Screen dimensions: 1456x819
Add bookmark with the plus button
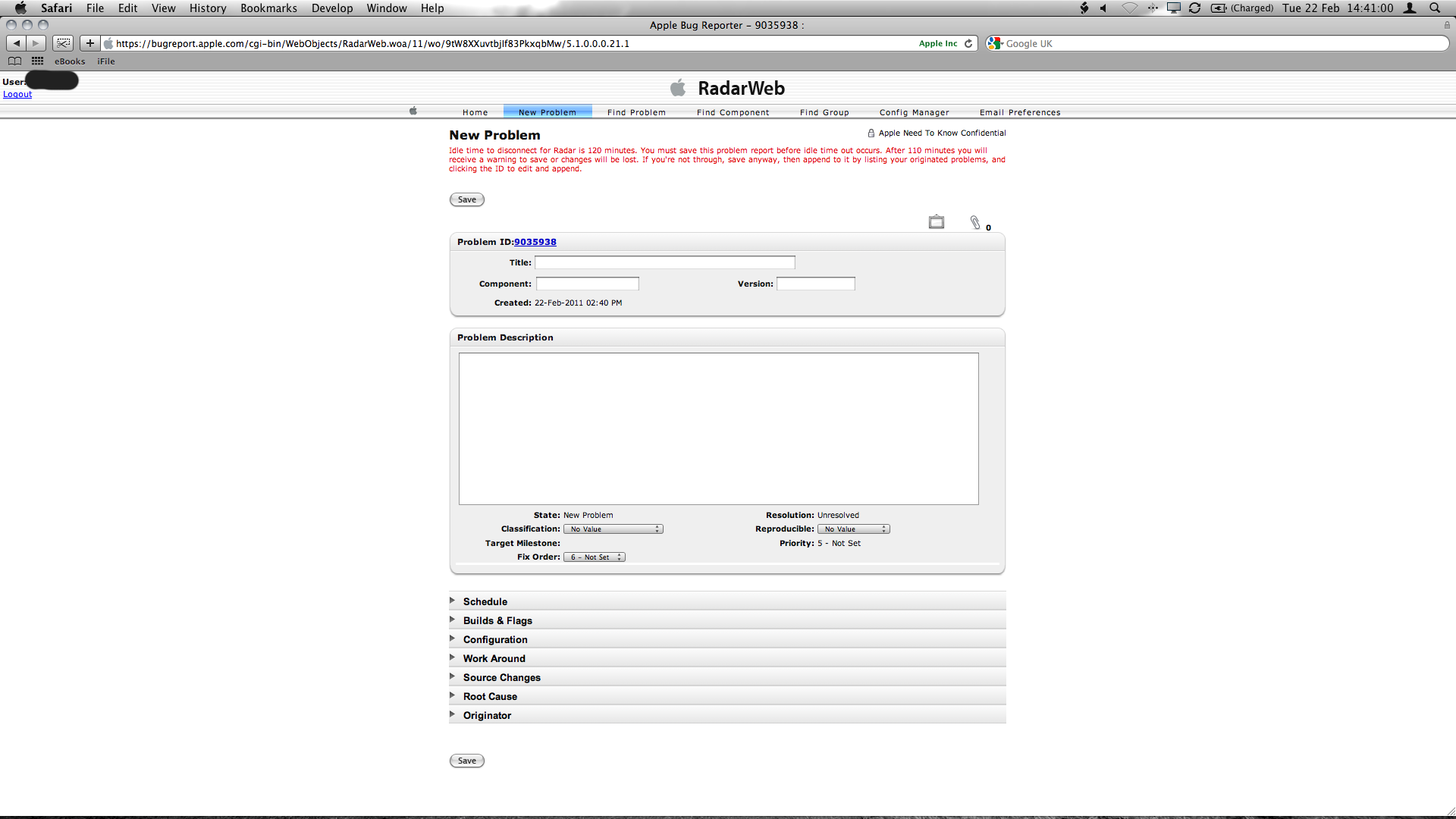click(90, 43)
